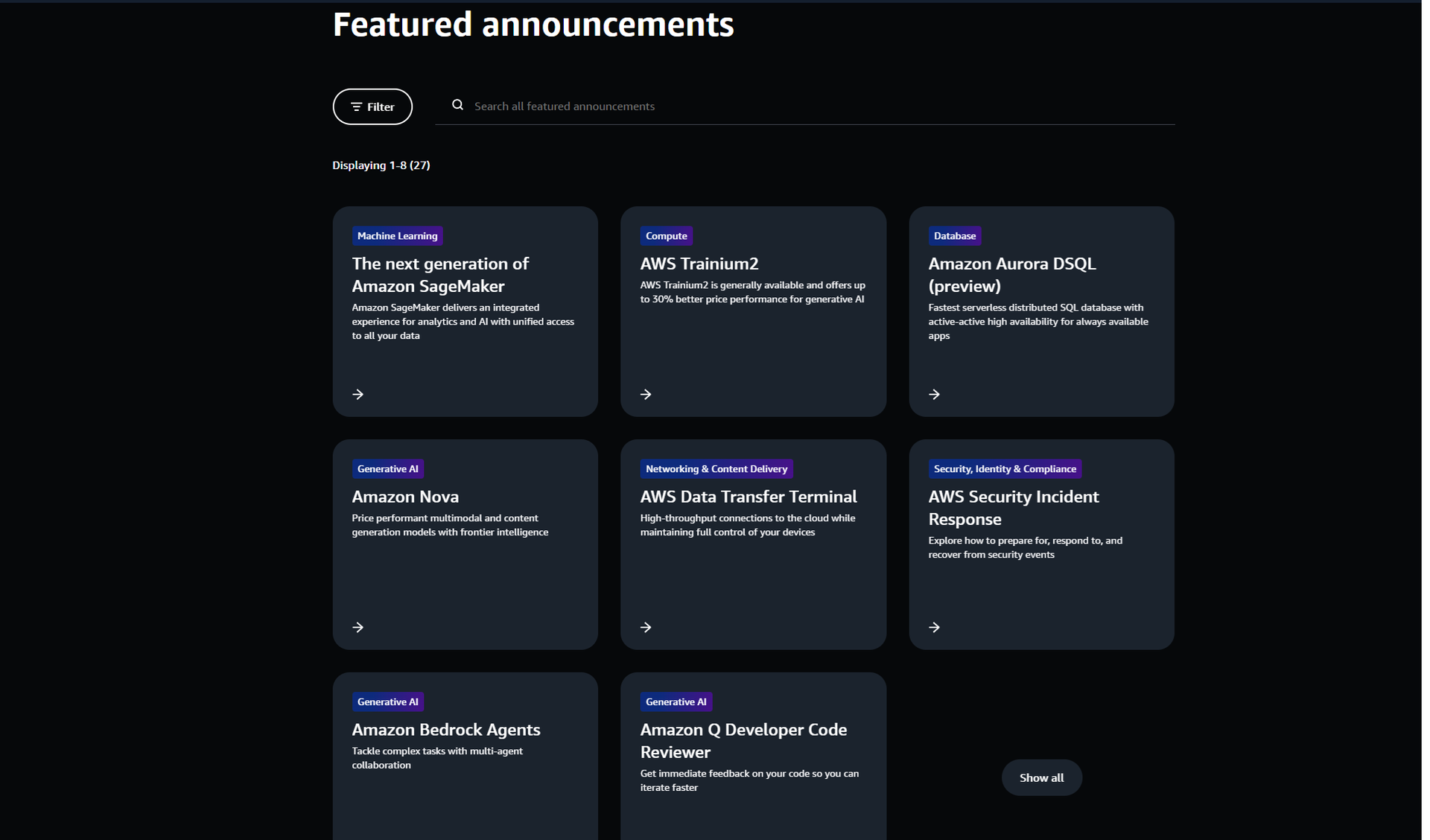
Task: Click the arrow on the AWS Trainium2 card
Action: [x=646, y=394]
